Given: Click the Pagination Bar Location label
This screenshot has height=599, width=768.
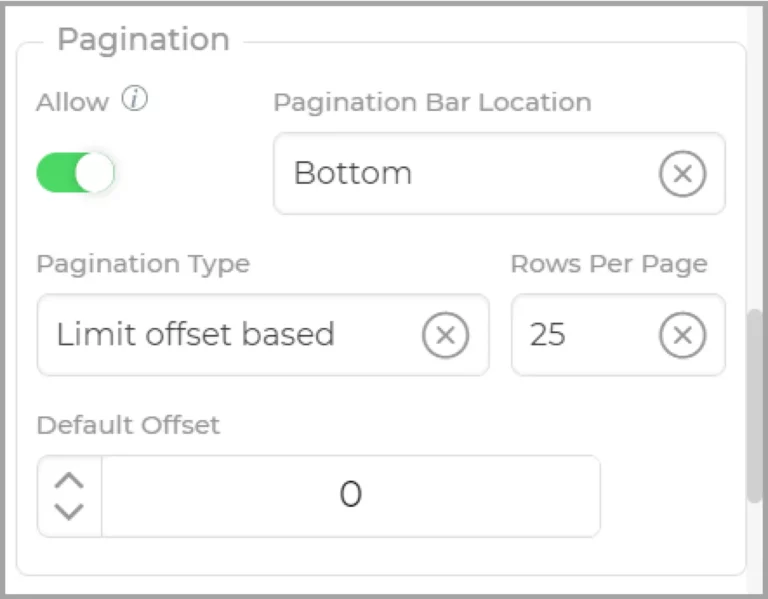Looking at the screenshot, I should click(432, 102).
